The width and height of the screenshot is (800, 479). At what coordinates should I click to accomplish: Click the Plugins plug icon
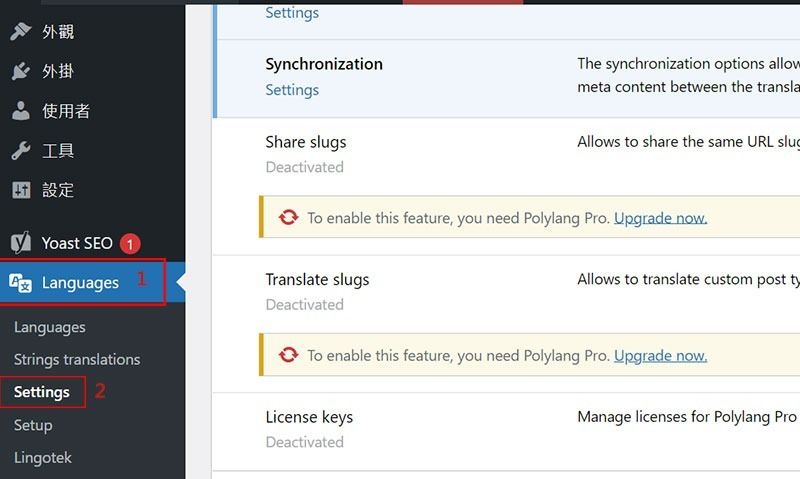coord(21,71)
